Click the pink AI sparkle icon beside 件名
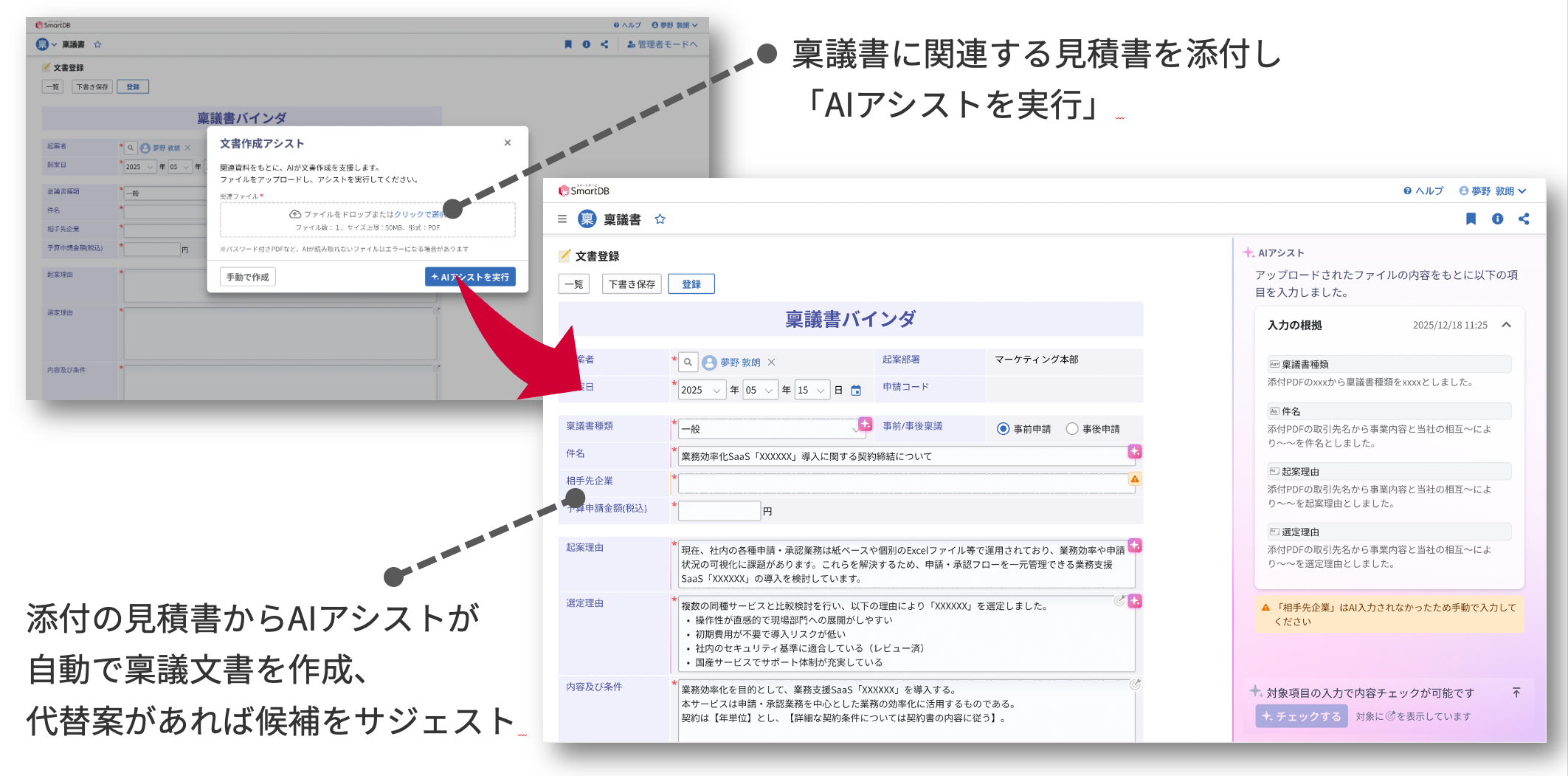This screenshot has width=1568, height=776. click(x=1134, y=451)
